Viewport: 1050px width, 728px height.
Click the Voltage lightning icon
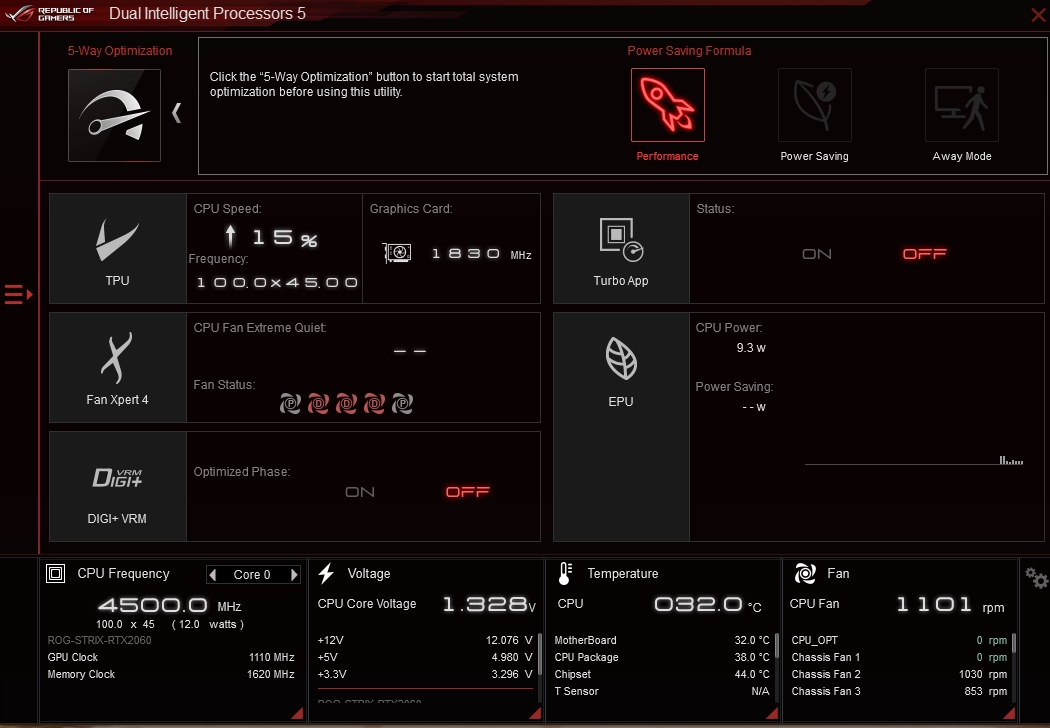pyautogui.click(x=326, y=573)
